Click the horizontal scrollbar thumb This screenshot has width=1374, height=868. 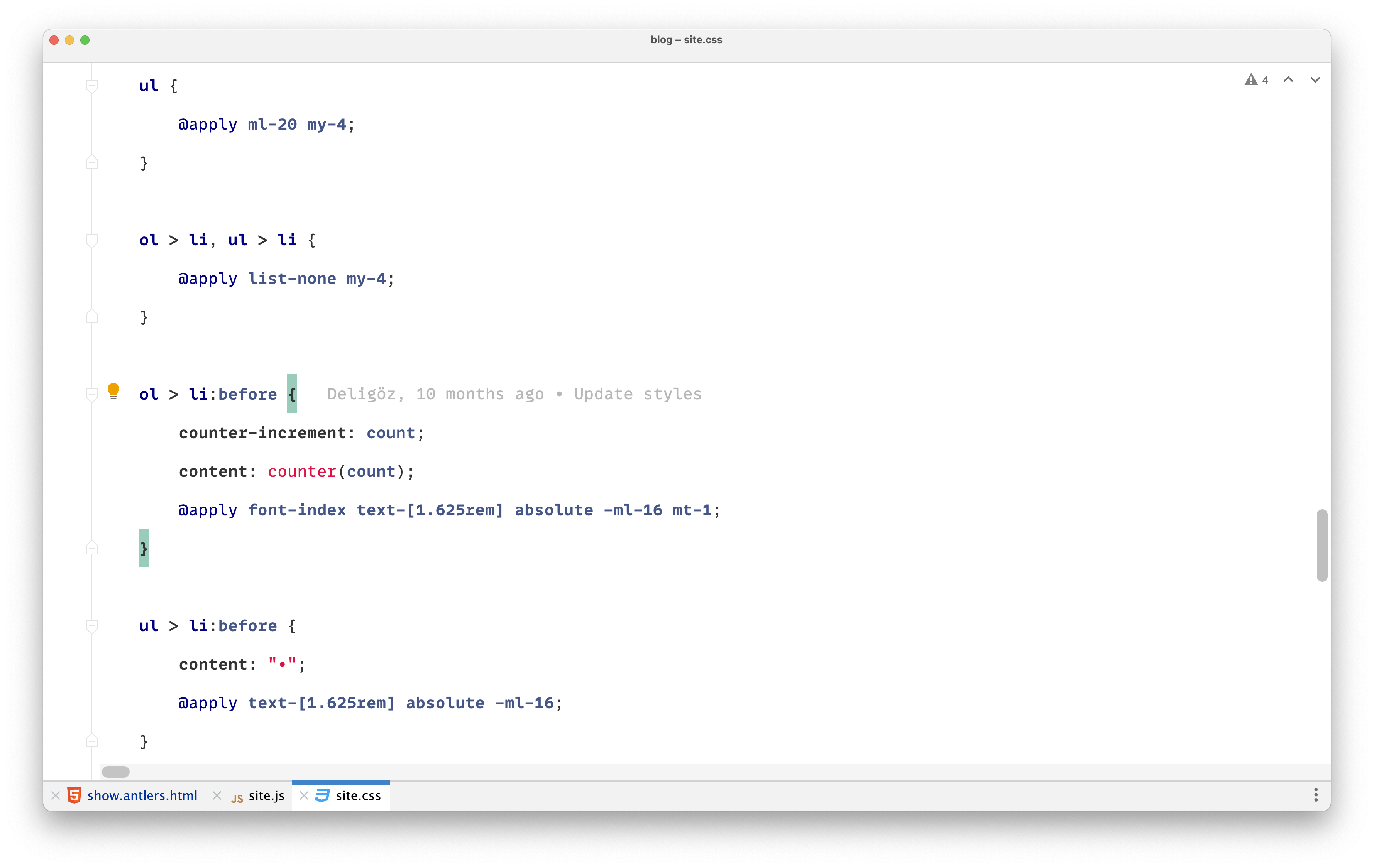(116, 772)
